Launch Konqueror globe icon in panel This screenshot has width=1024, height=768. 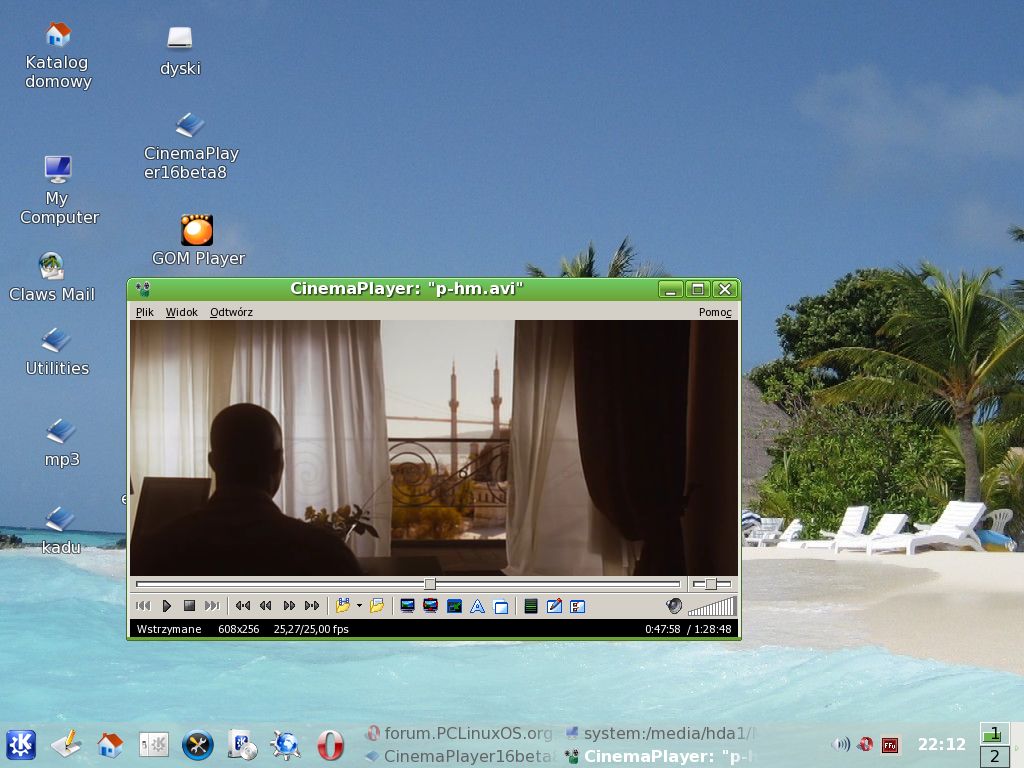tap(285, 744)
